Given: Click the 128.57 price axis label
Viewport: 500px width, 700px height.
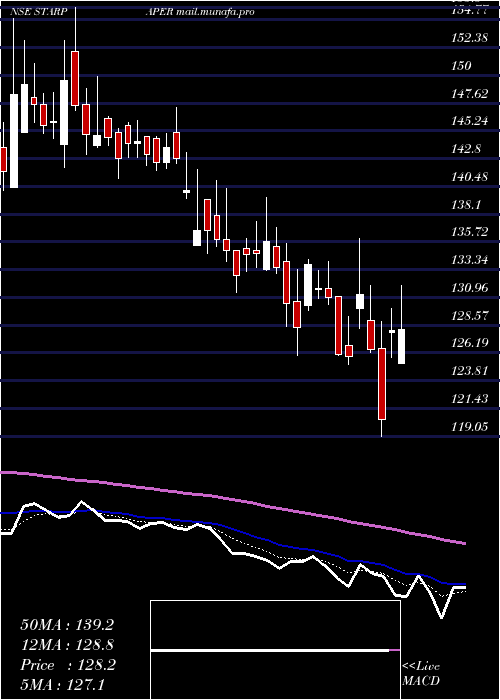Looking at the screenshot, I should click(x=468, y=316).
